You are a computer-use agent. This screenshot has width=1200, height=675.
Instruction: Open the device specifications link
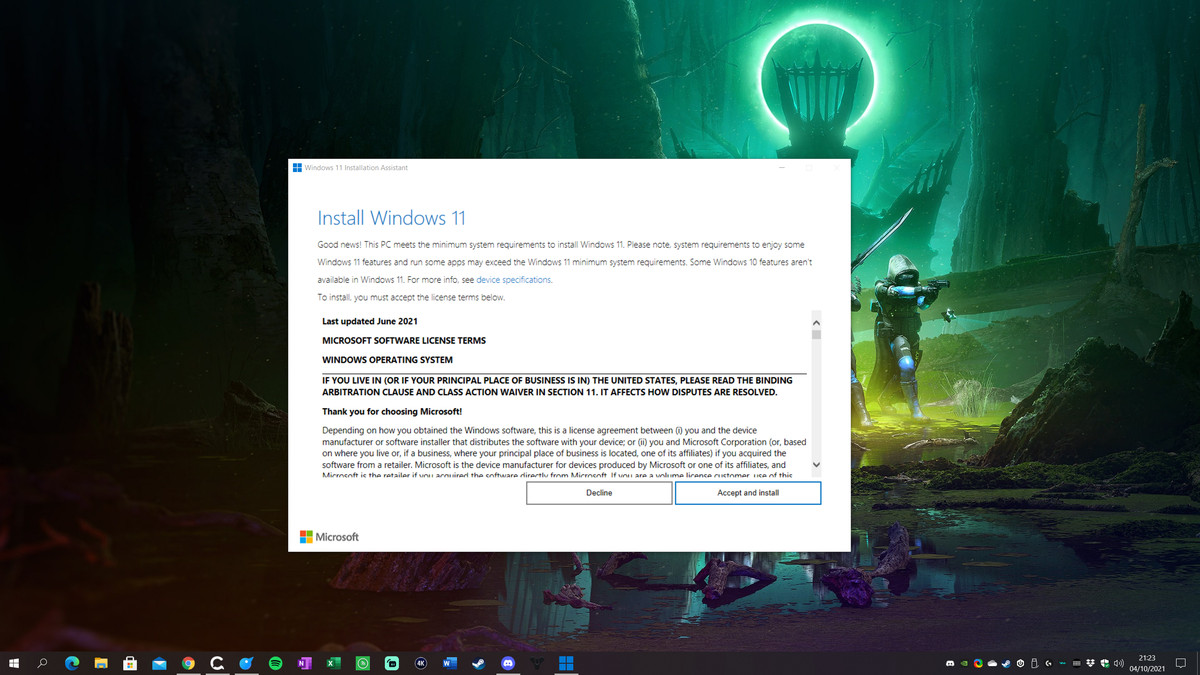(x=513, y=279)
